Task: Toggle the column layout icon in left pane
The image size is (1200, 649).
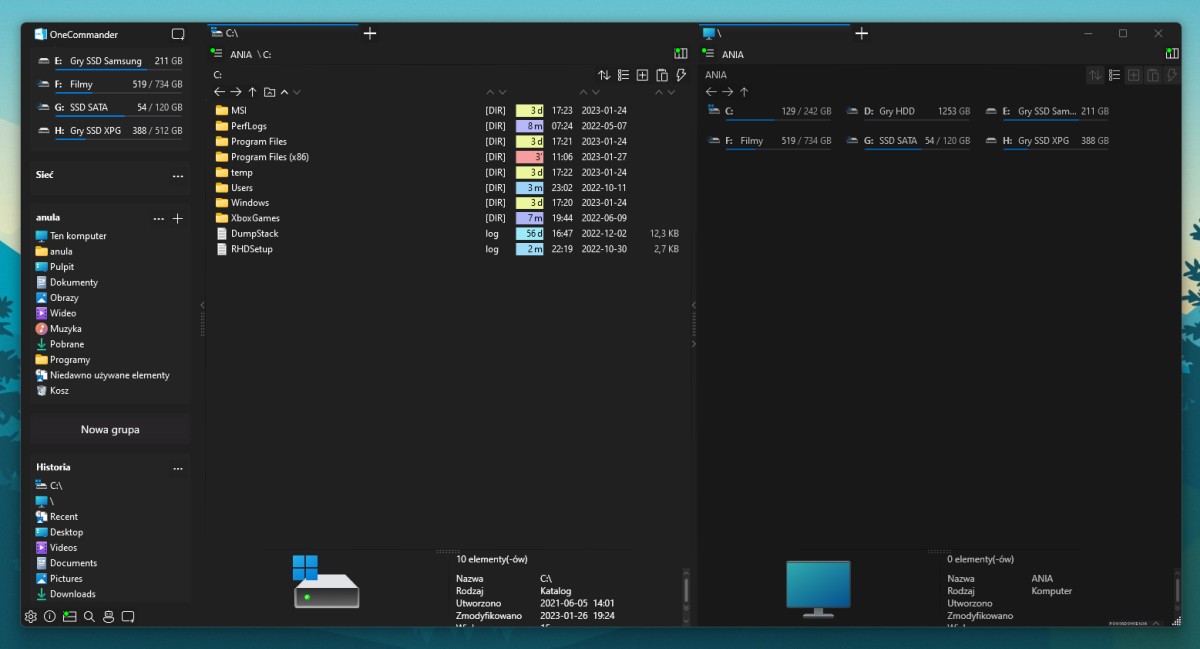Action: tap(680, 54)
